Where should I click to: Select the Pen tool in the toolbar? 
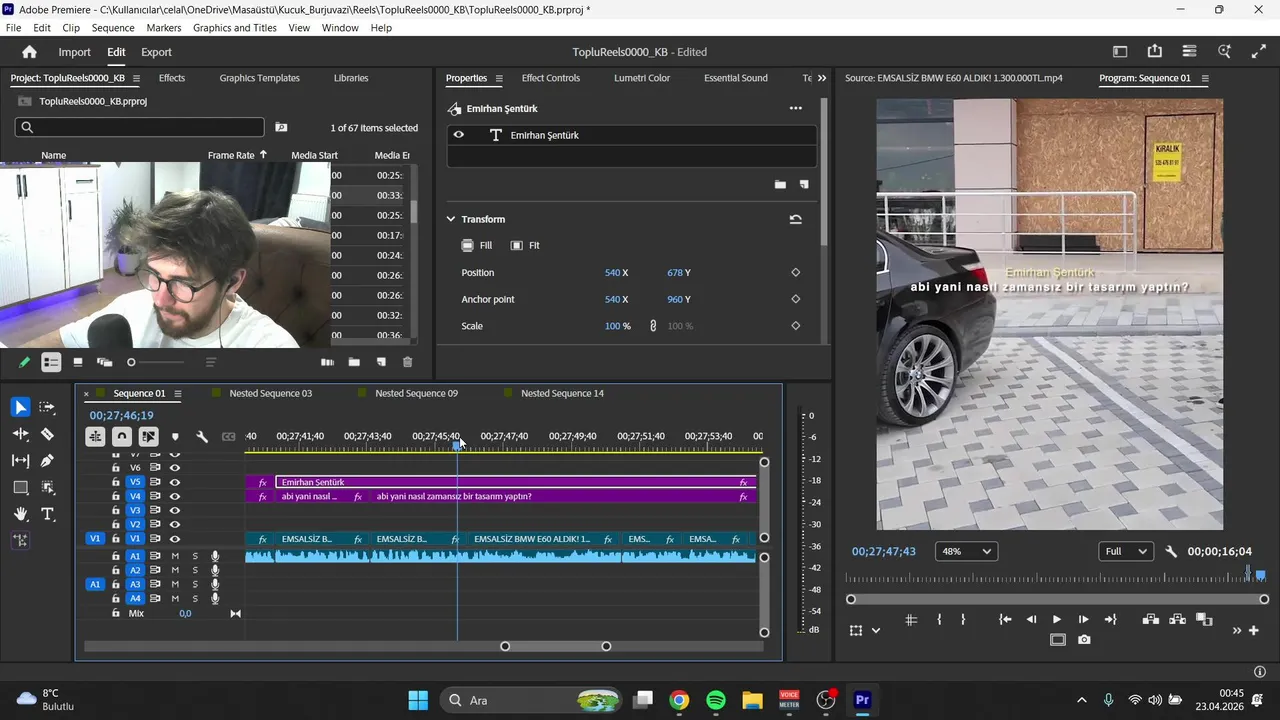[47, 461]
